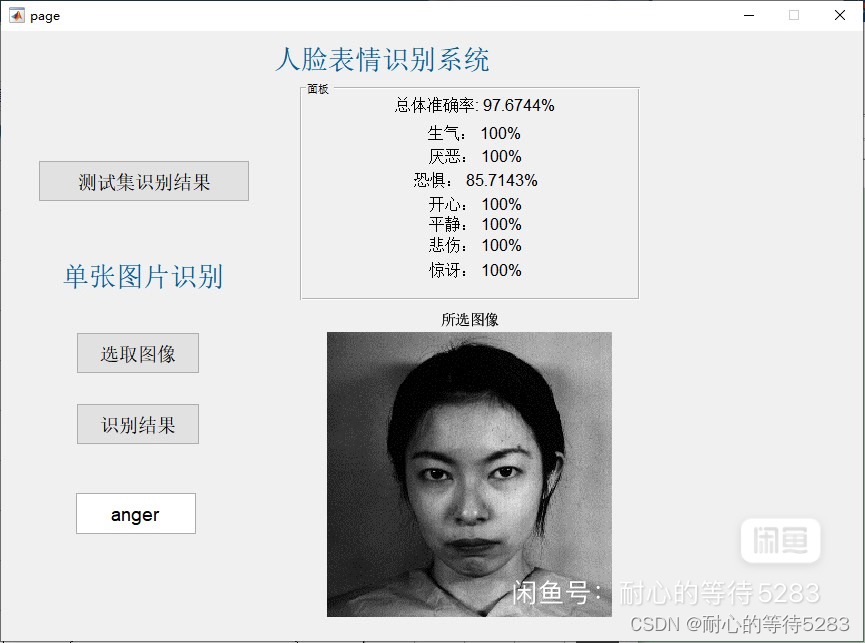Maximize the page window

point(794,15)
